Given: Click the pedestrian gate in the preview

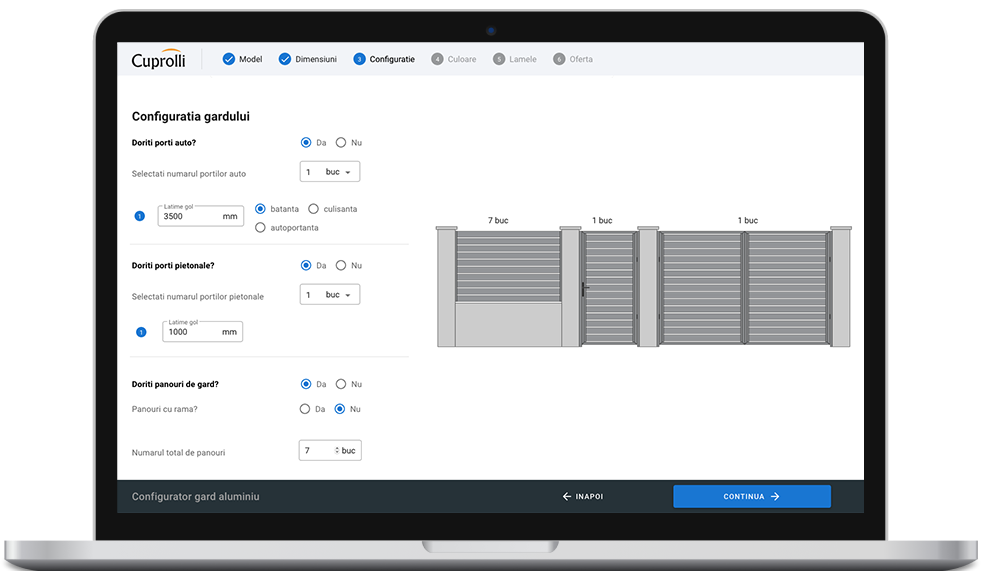Looking at the screenshot, I should point(609,288).
